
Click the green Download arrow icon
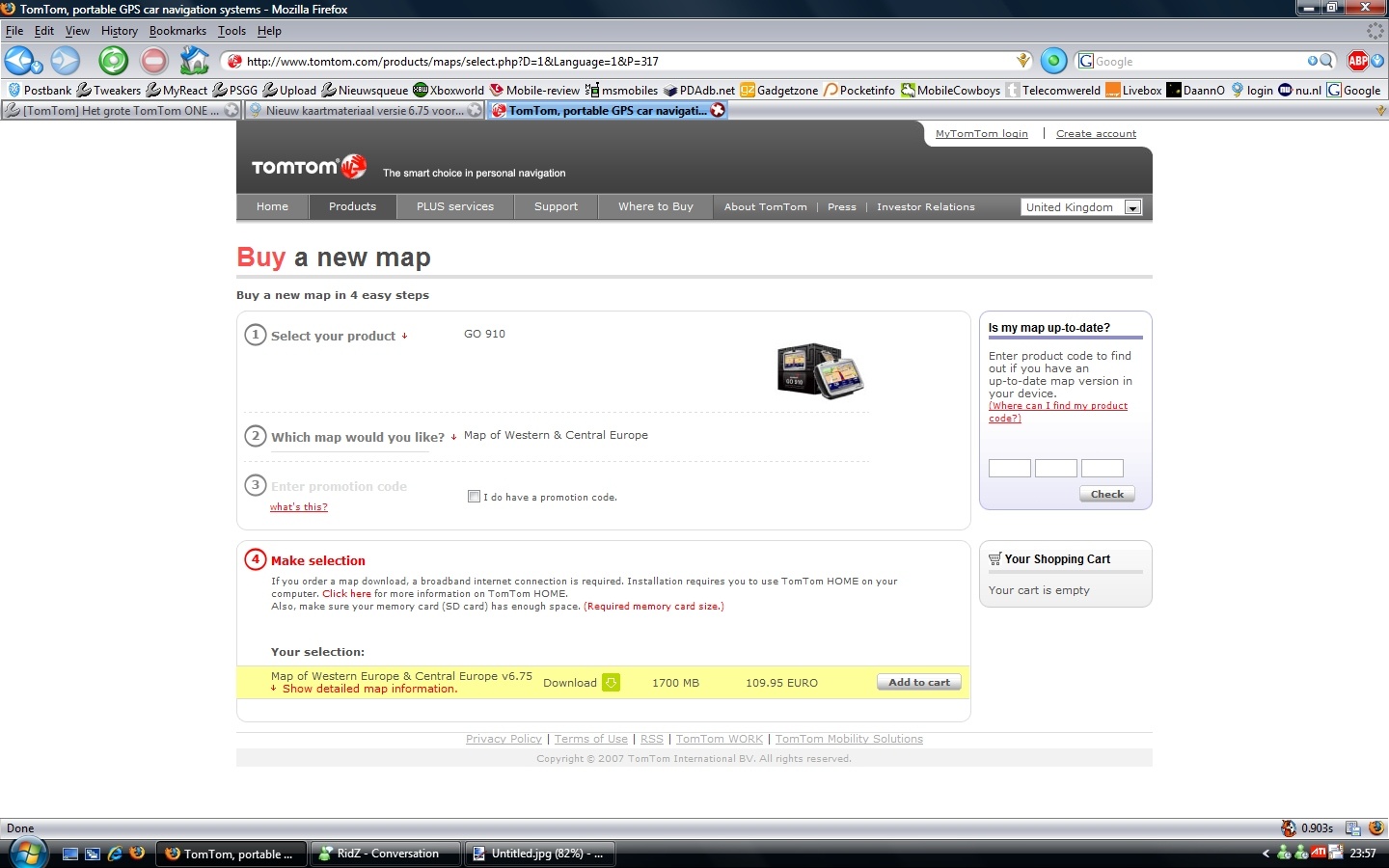pyautogui.click(x=611, y=683)
